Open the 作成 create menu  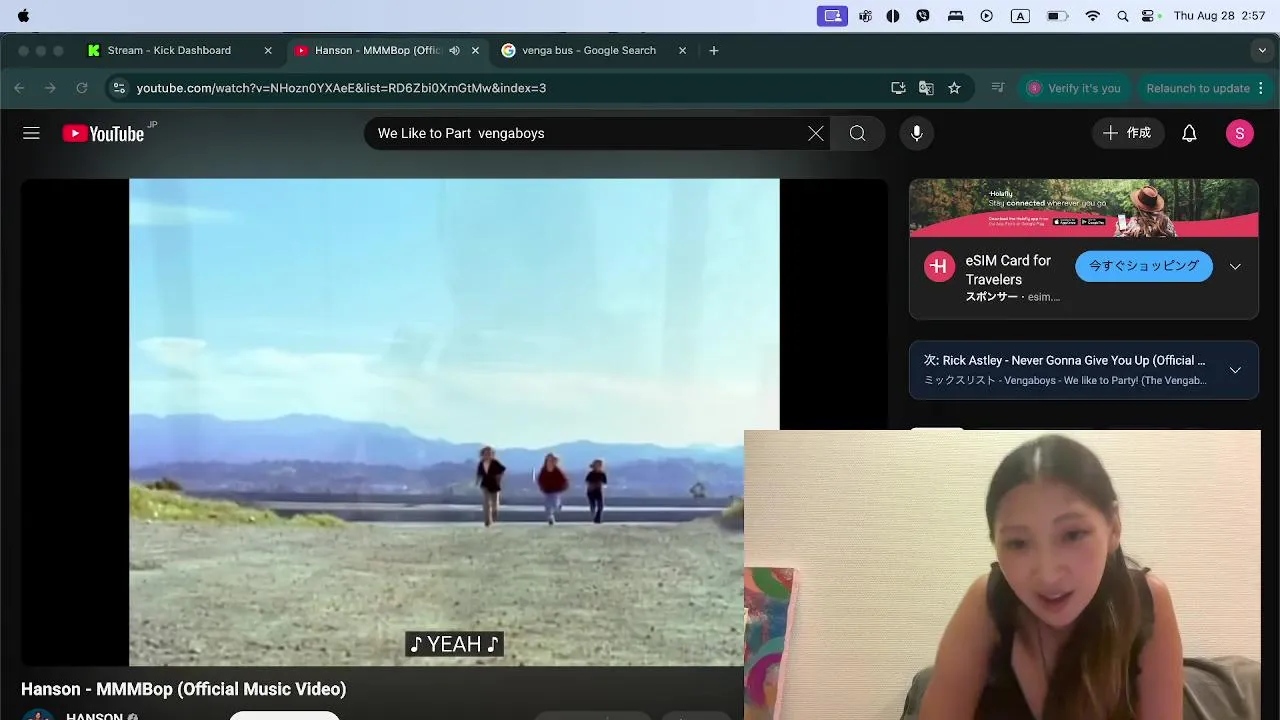tap(1127, 133)
